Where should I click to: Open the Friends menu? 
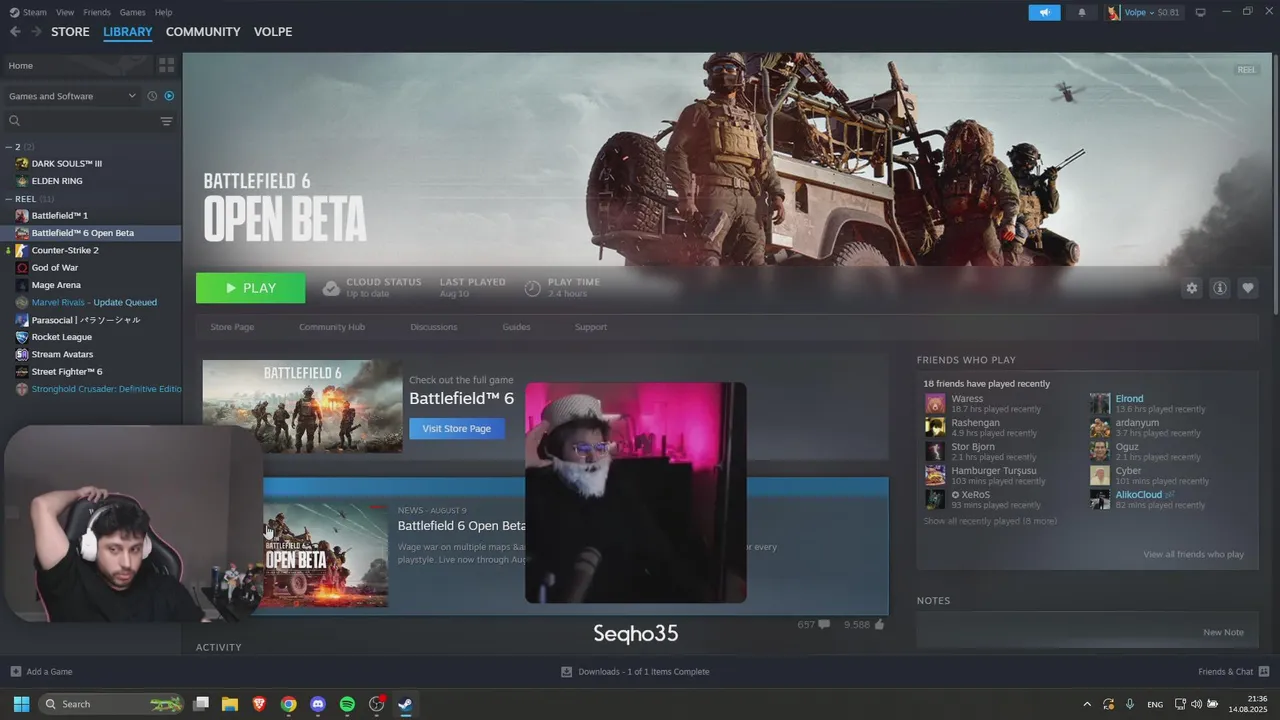coord(97,12)
